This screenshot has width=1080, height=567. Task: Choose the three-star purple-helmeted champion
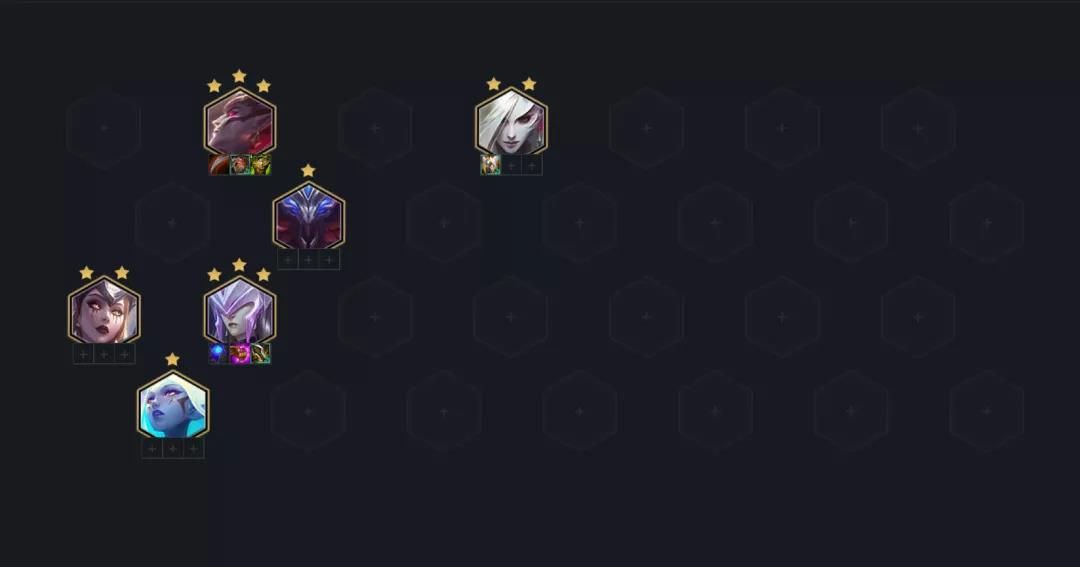(x=240, y=311)
